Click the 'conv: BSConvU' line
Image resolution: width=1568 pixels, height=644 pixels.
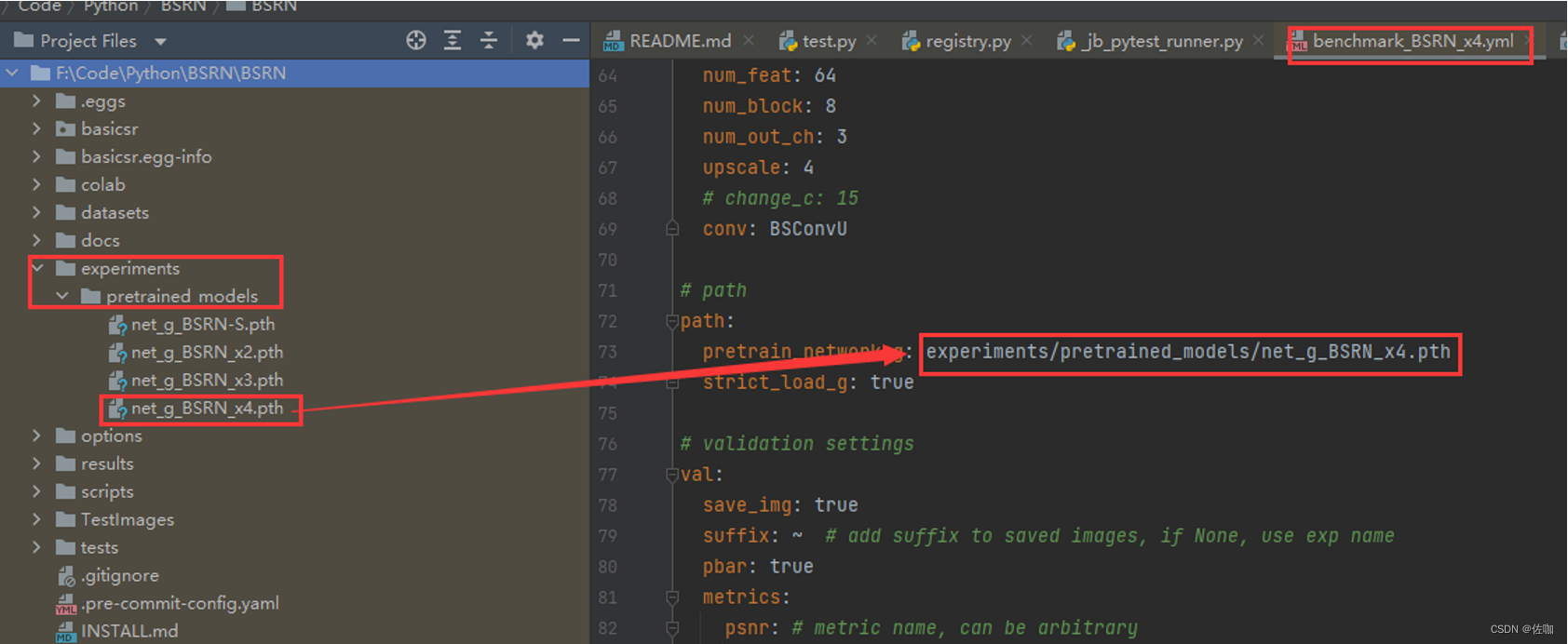pyautogui.click(x=775, y=229)
